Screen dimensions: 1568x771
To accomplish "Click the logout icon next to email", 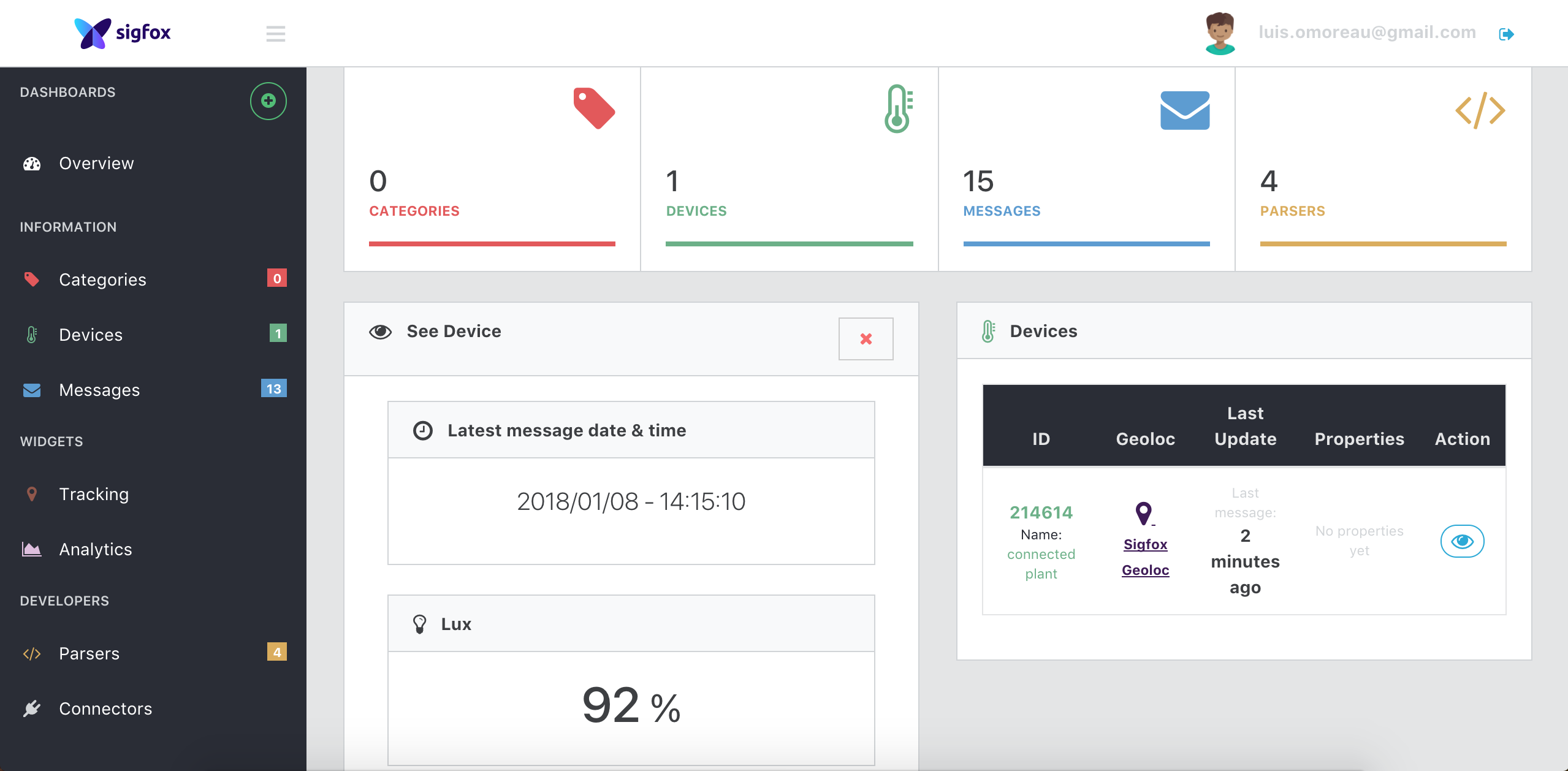I will [1506, 34].
